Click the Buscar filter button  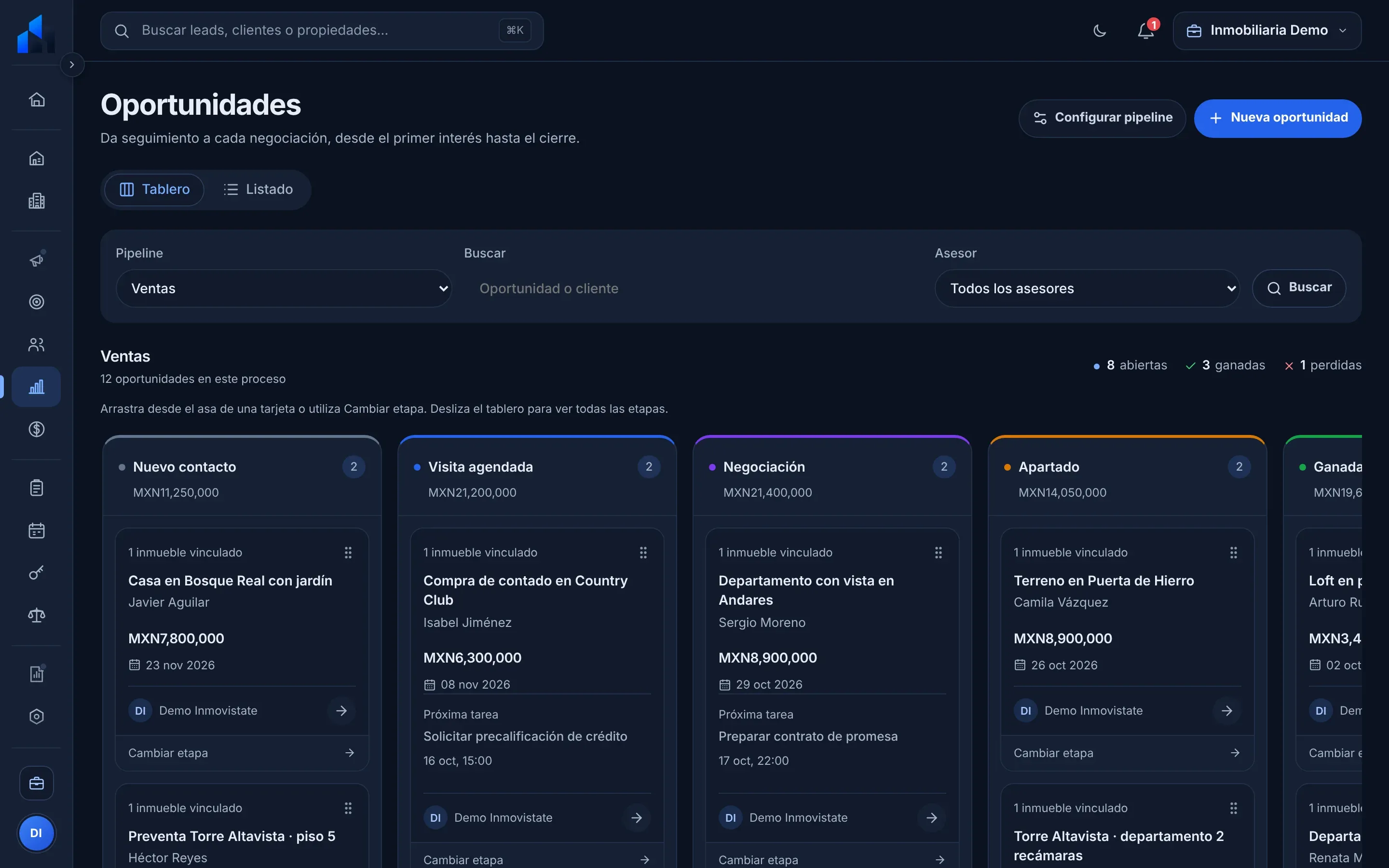[x=1299, y=288]
